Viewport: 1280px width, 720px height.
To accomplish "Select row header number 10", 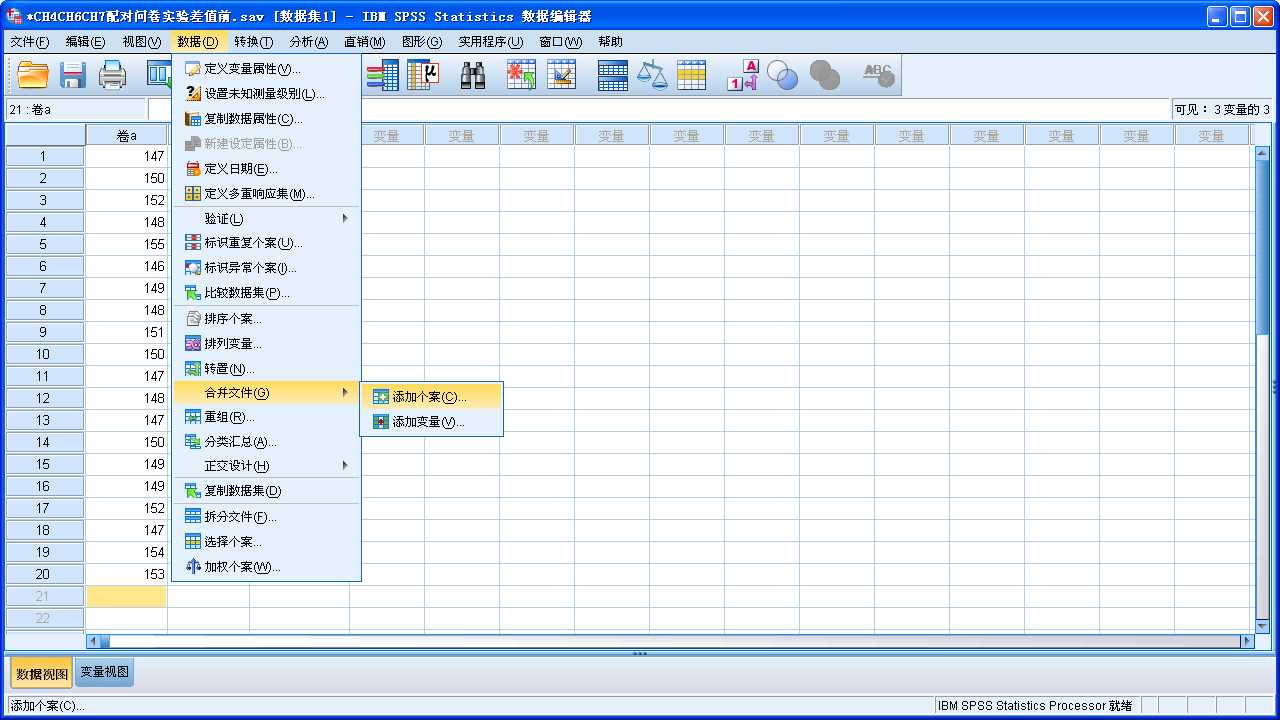I will coord(44,354).
